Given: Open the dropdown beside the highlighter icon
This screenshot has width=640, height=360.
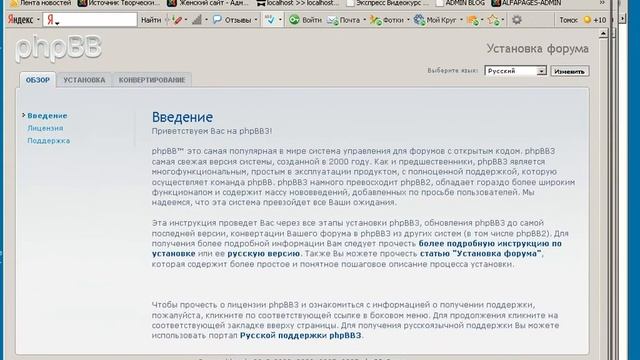Looking at the screenshot, I should tap(186, 20).
